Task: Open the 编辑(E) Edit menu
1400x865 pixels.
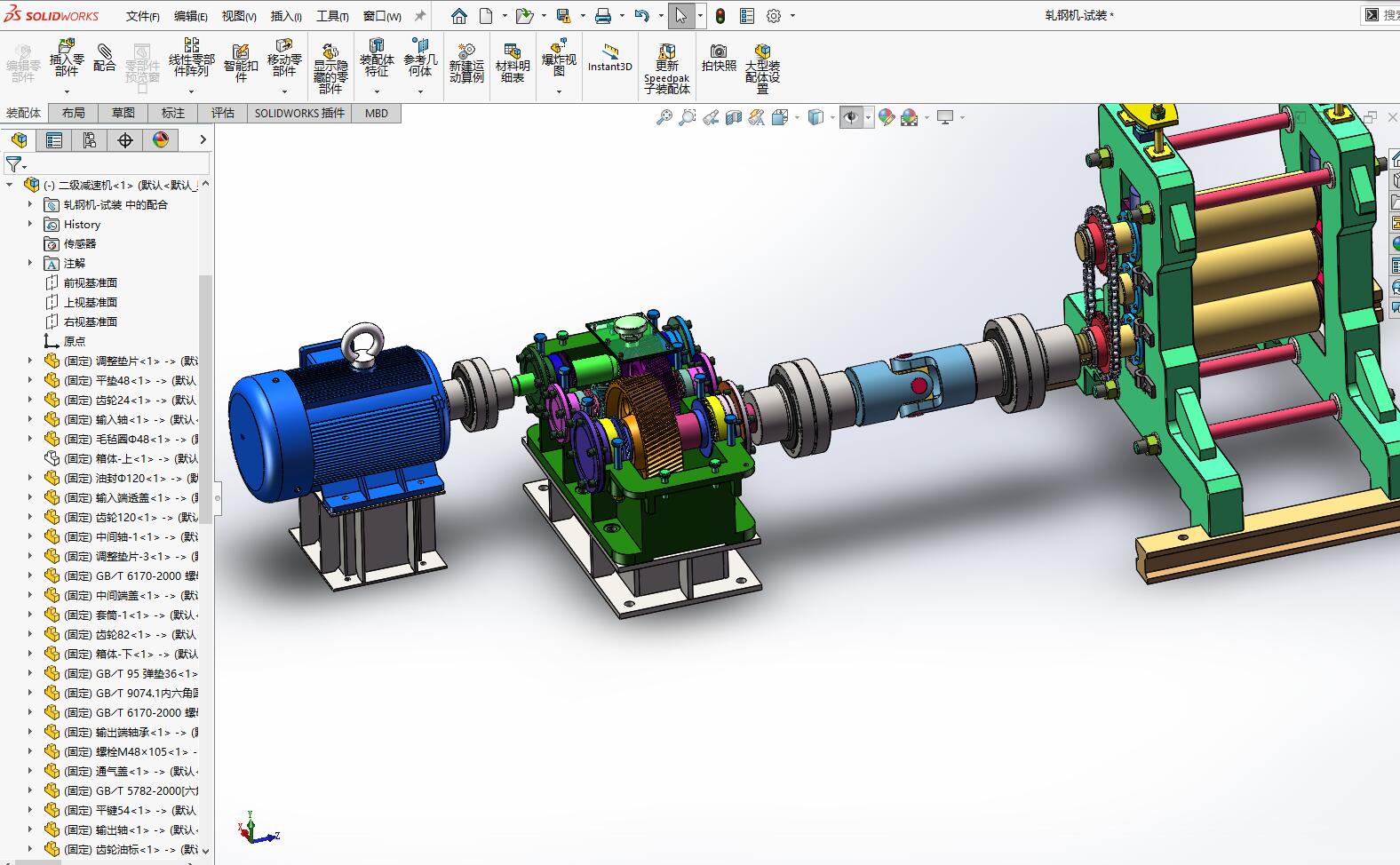Action: click(x=191, y=16)
